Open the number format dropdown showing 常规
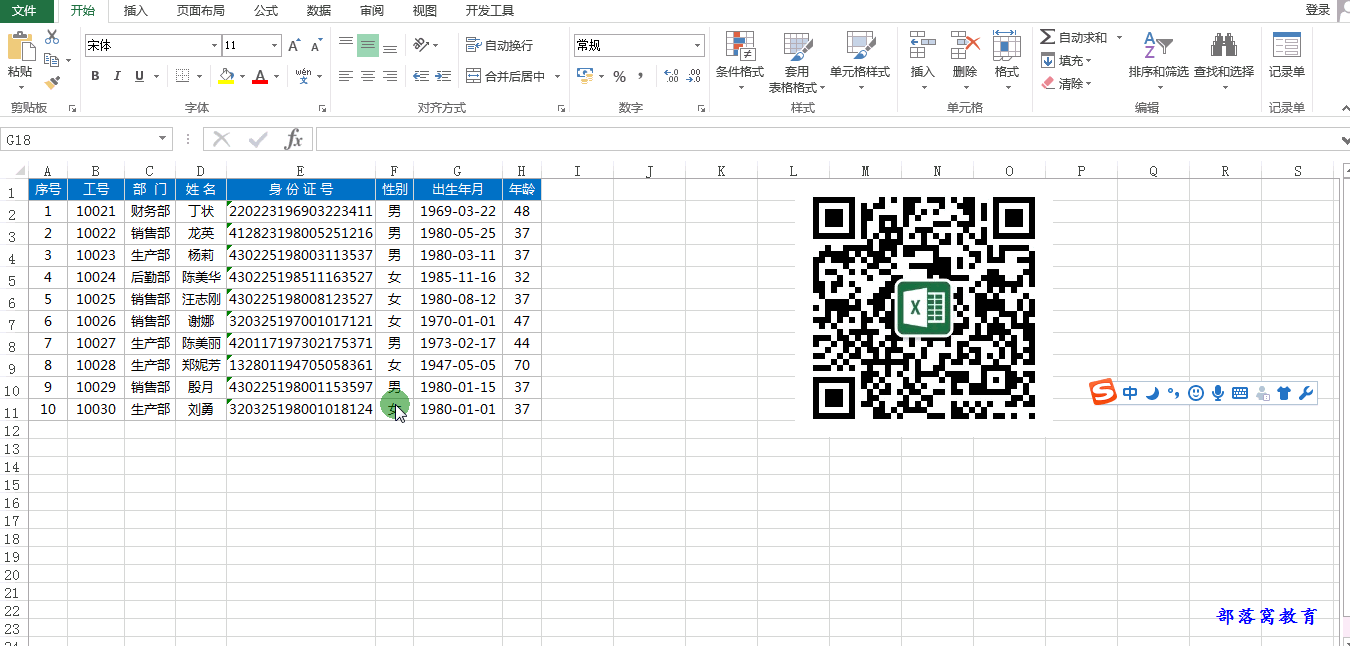 698,46
